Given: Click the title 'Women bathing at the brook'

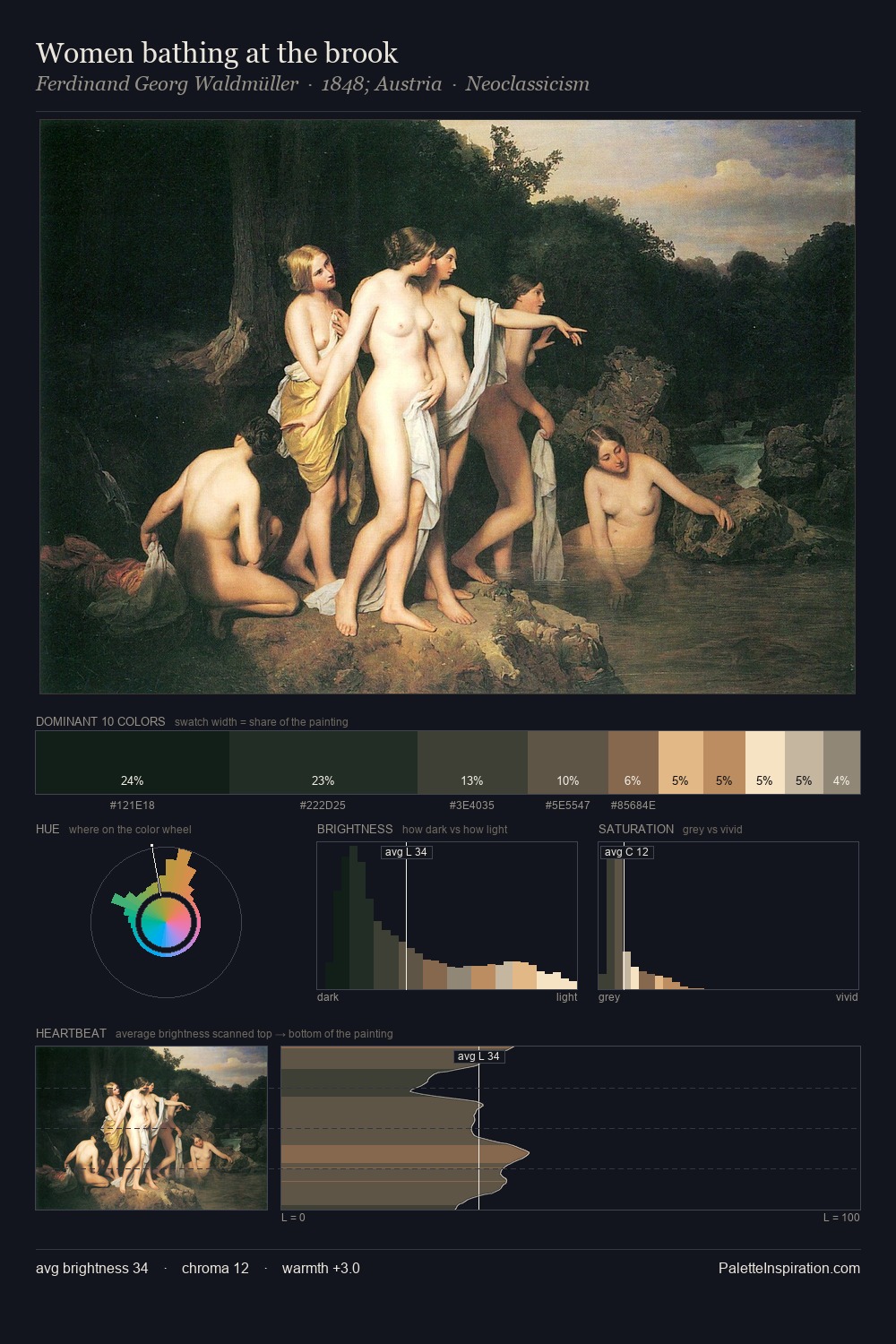Looking at the screenshot, I should (217, 53).
